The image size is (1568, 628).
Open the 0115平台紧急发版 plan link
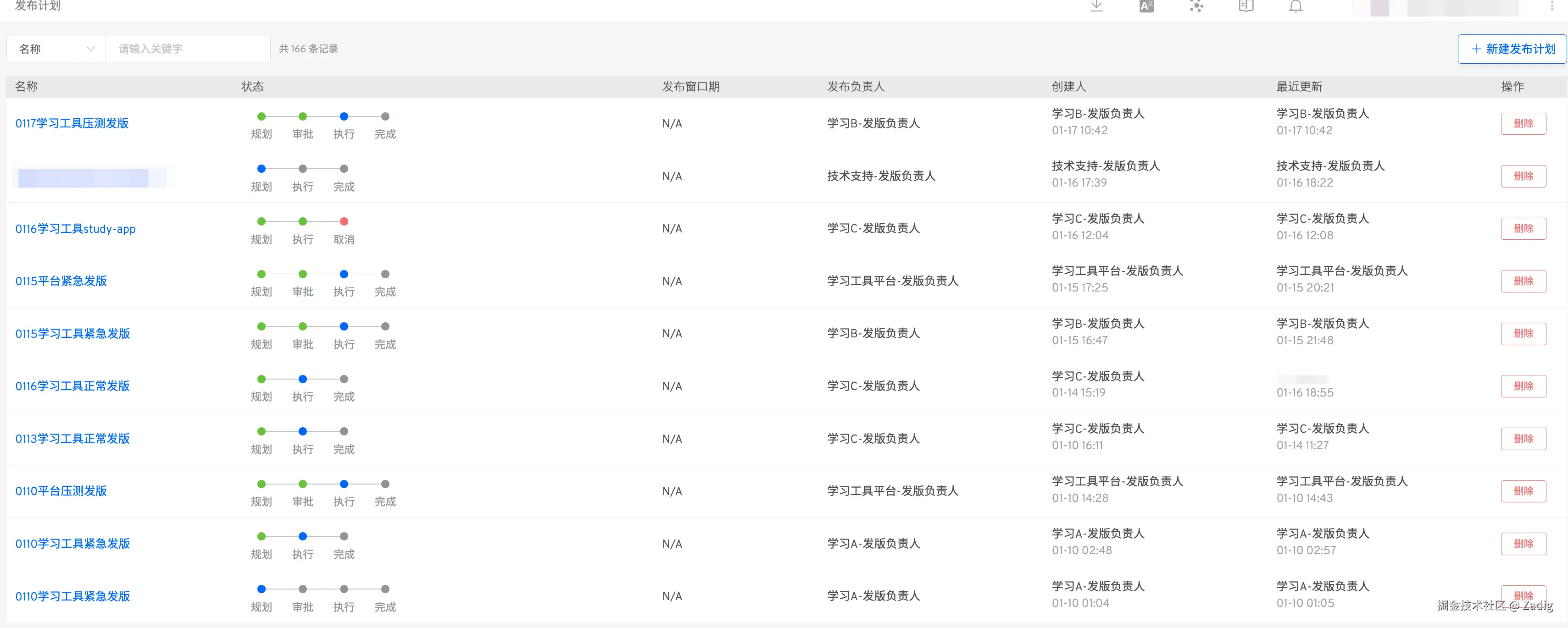tap(61, 281)
